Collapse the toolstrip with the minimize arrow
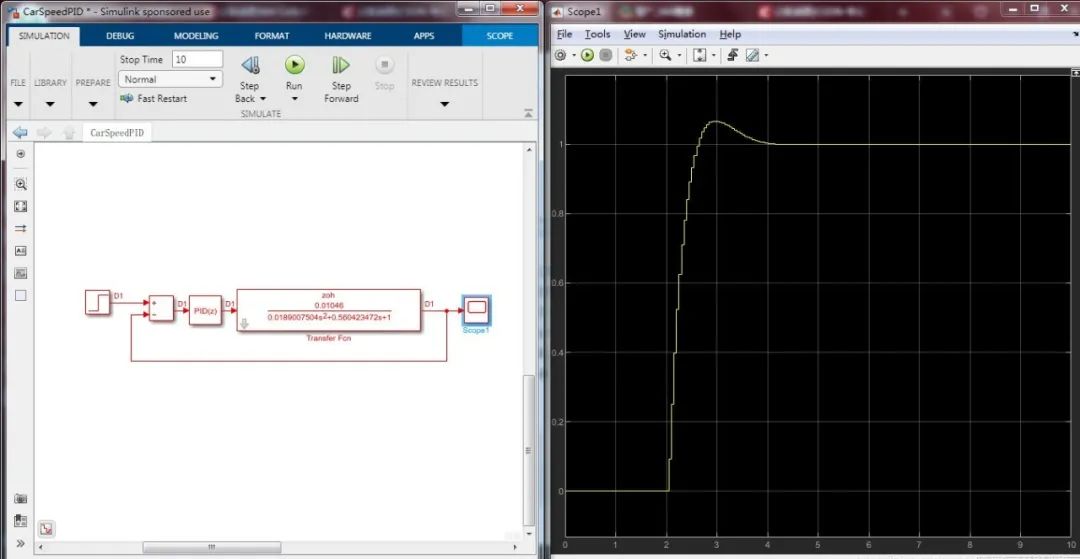1080x559 pixels. coord(528,114)
